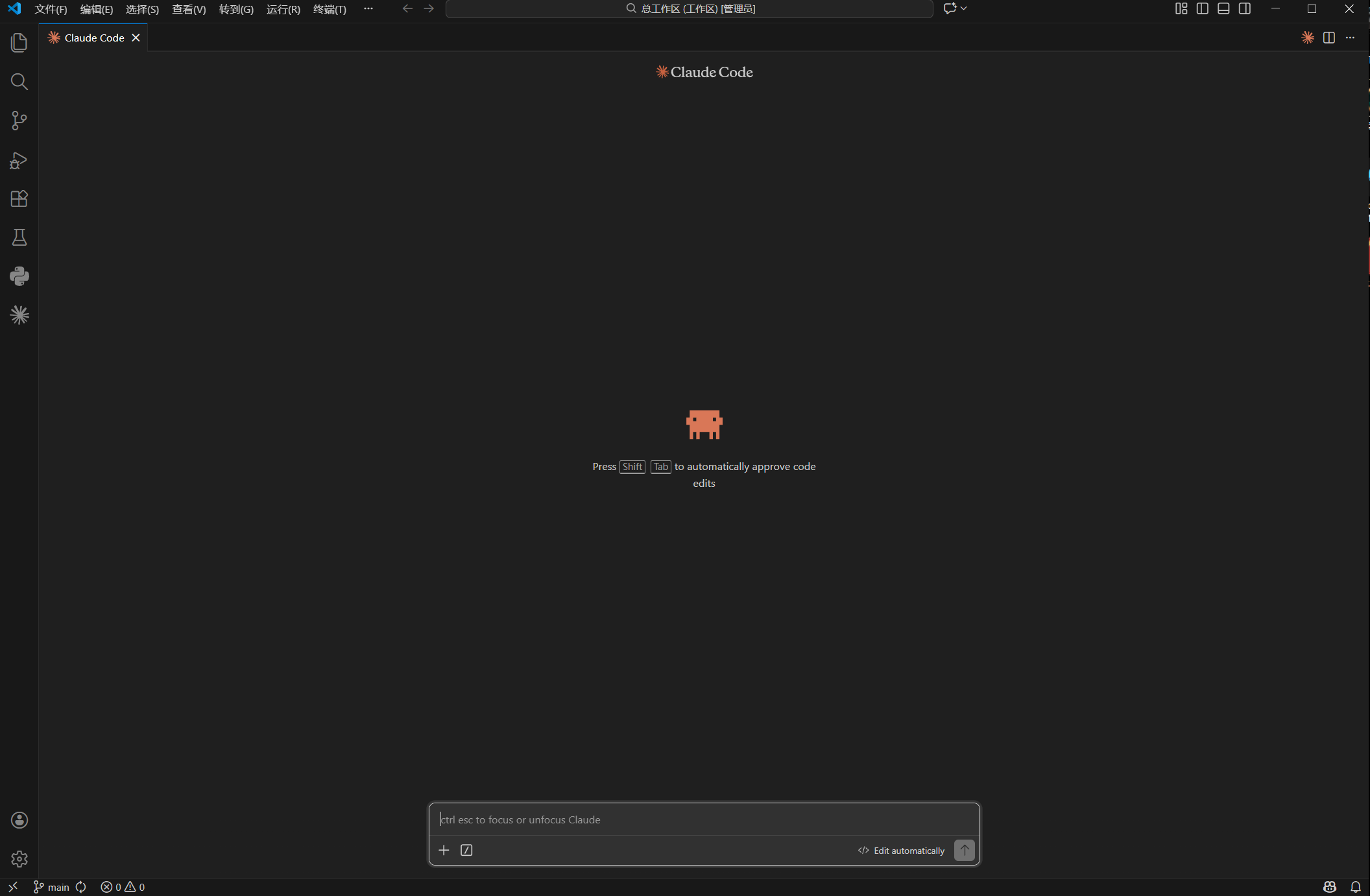This screenshot has width=1370, height=896.
Task: Open the Copilot status icon in status bar
Action: pyautogui.click(x=1330, y=887)
